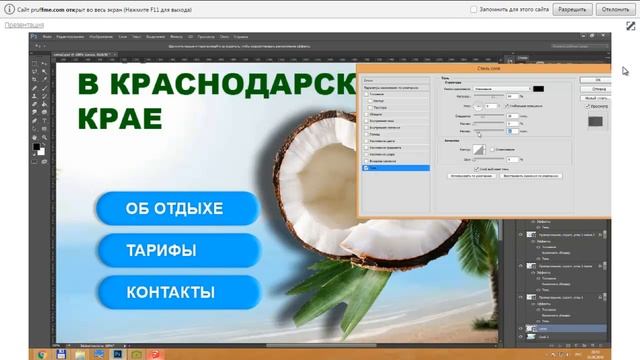Viewport: 640px width, 360px height.
Task: Toggle Глобальное освещение checkbox
Action: pos(507,106)
